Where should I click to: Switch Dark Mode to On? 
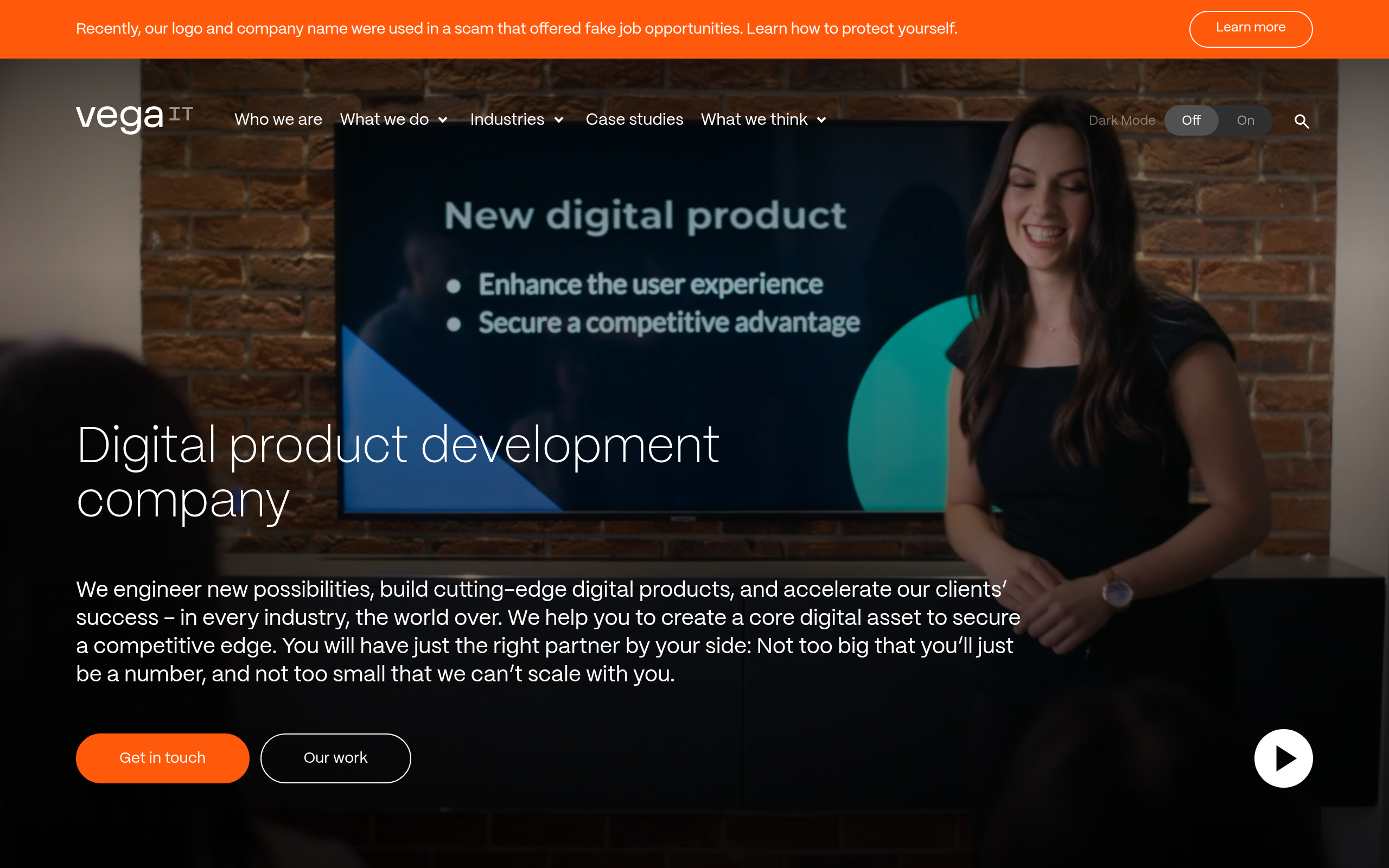click(x=1245, y=120)
